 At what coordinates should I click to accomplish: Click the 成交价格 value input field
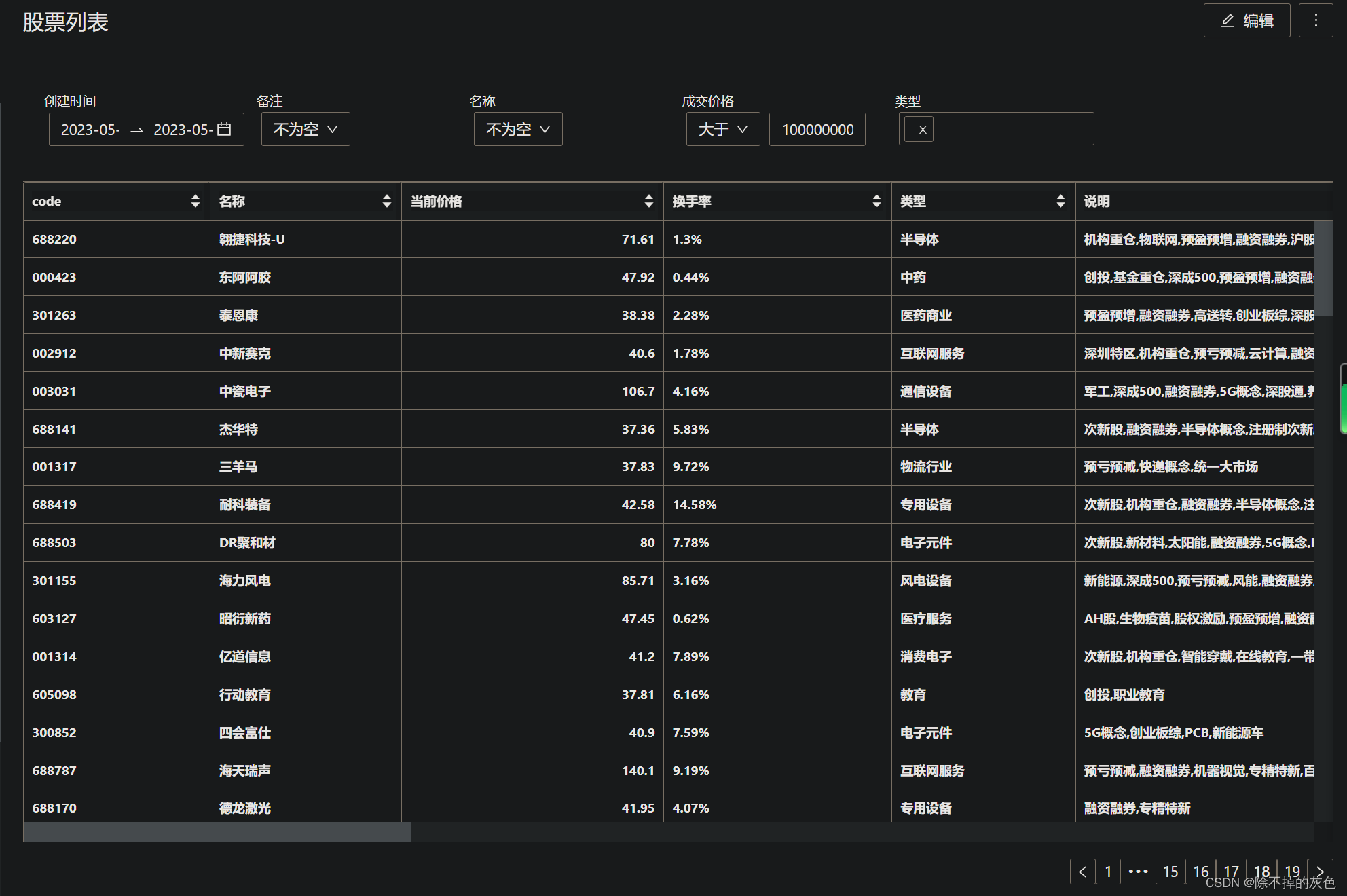[x=817, y=129]
